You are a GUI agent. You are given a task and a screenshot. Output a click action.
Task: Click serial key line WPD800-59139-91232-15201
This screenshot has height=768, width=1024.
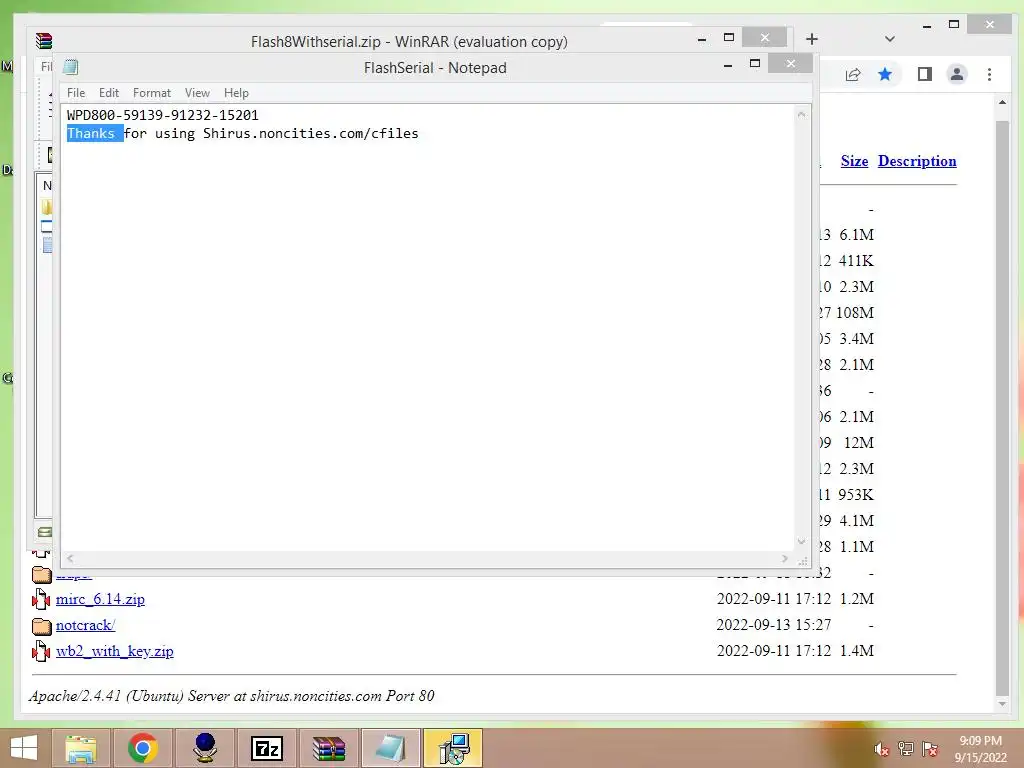163,115
